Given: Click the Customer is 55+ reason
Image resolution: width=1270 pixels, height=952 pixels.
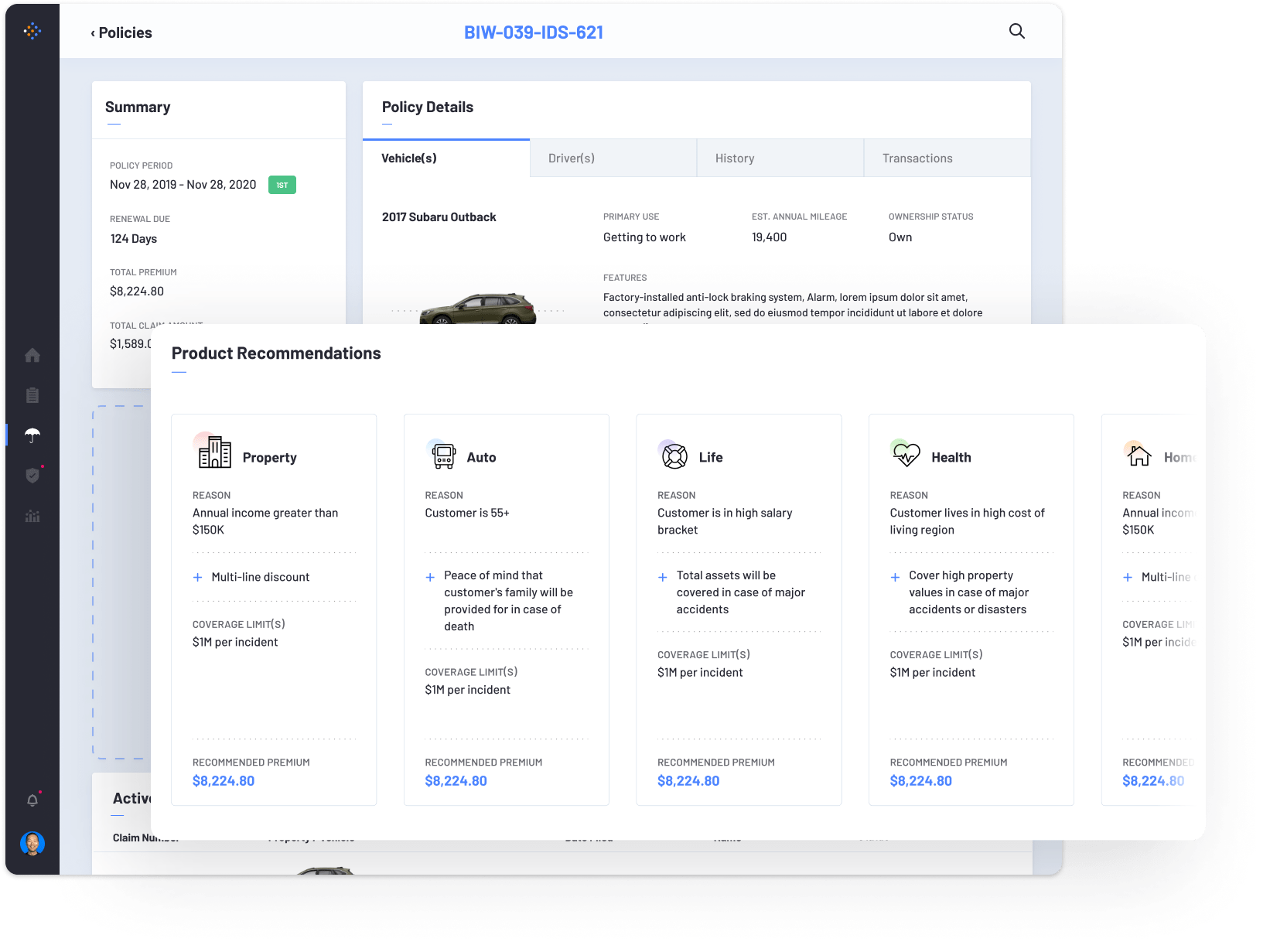Looking at the screenshot, I should pyautogui.click(x=467, y=513).
